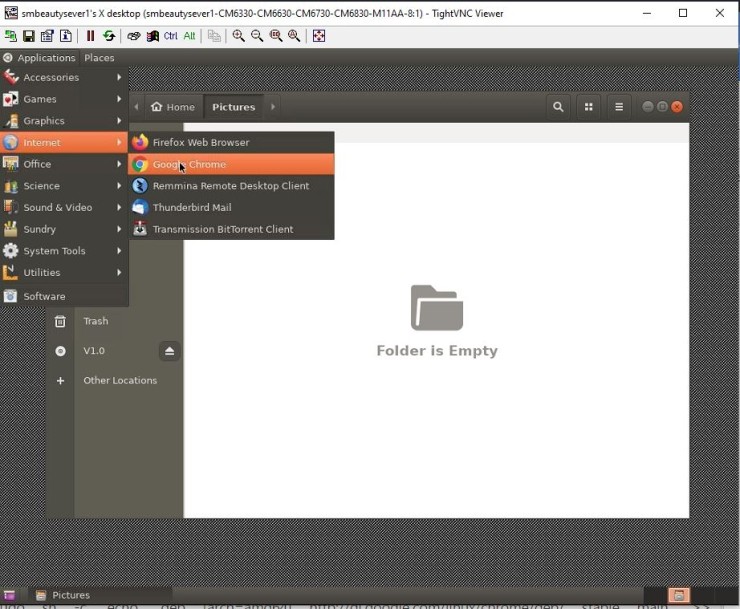Switch to full screen mode icon
Image resolution: width=740 pixels, height=609 pixels.
coord(319,36)
